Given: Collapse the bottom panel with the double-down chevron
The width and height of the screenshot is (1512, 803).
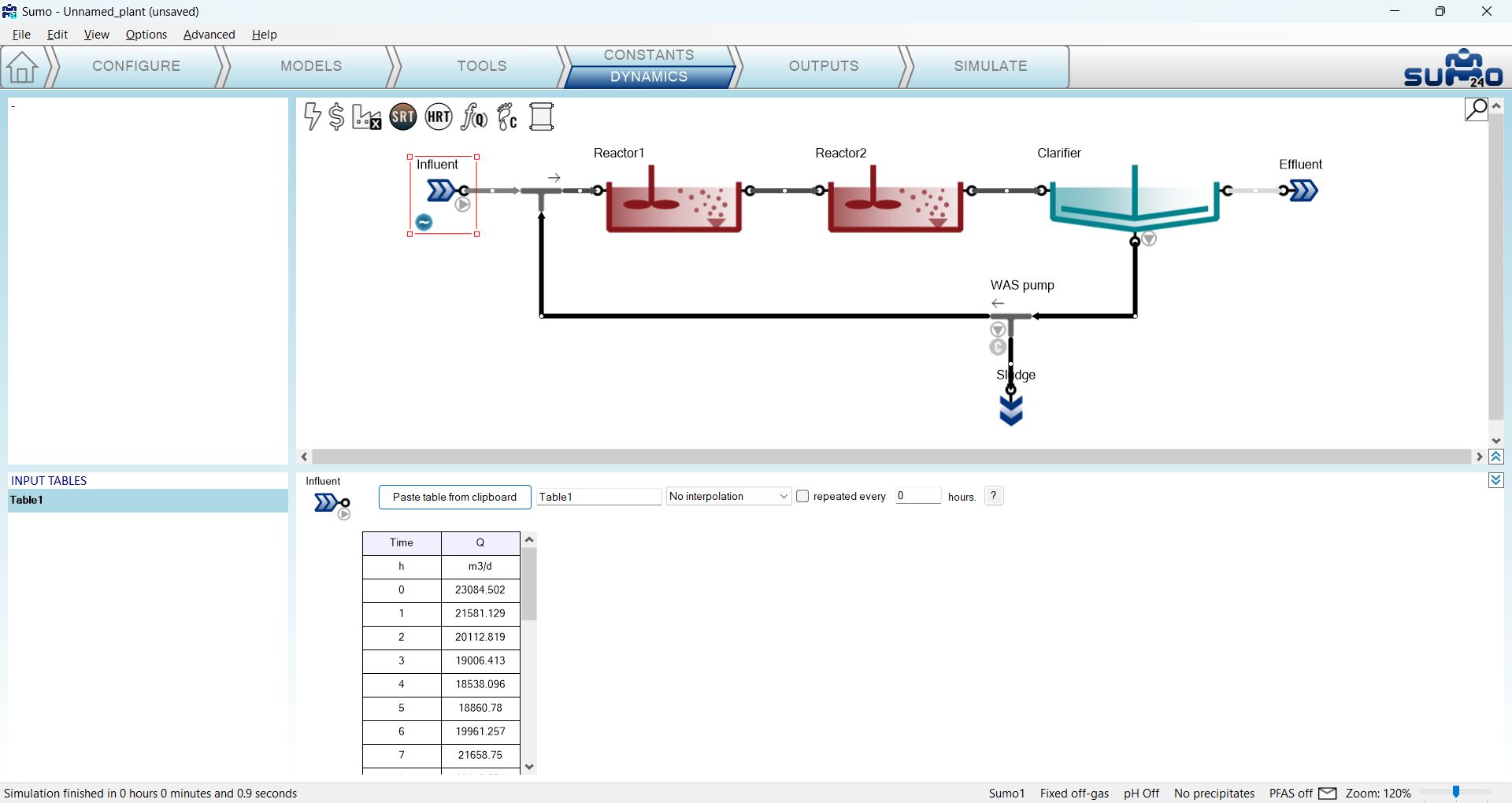Looking at the screenshot, I should click(1496, 480).
